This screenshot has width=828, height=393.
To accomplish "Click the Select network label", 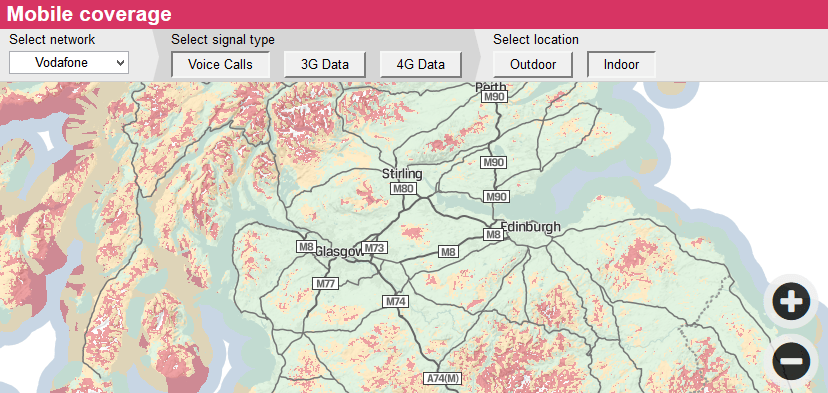I will pyautogui.click(x=52, y=40).
